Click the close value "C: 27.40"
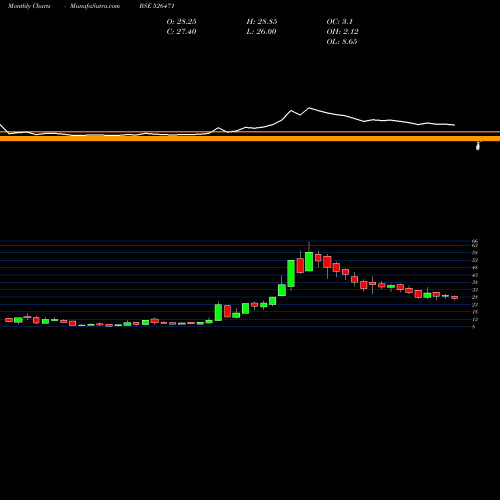The height and width of the screenshot is (500, 500). pyautogui.click(x=181, y=32)
